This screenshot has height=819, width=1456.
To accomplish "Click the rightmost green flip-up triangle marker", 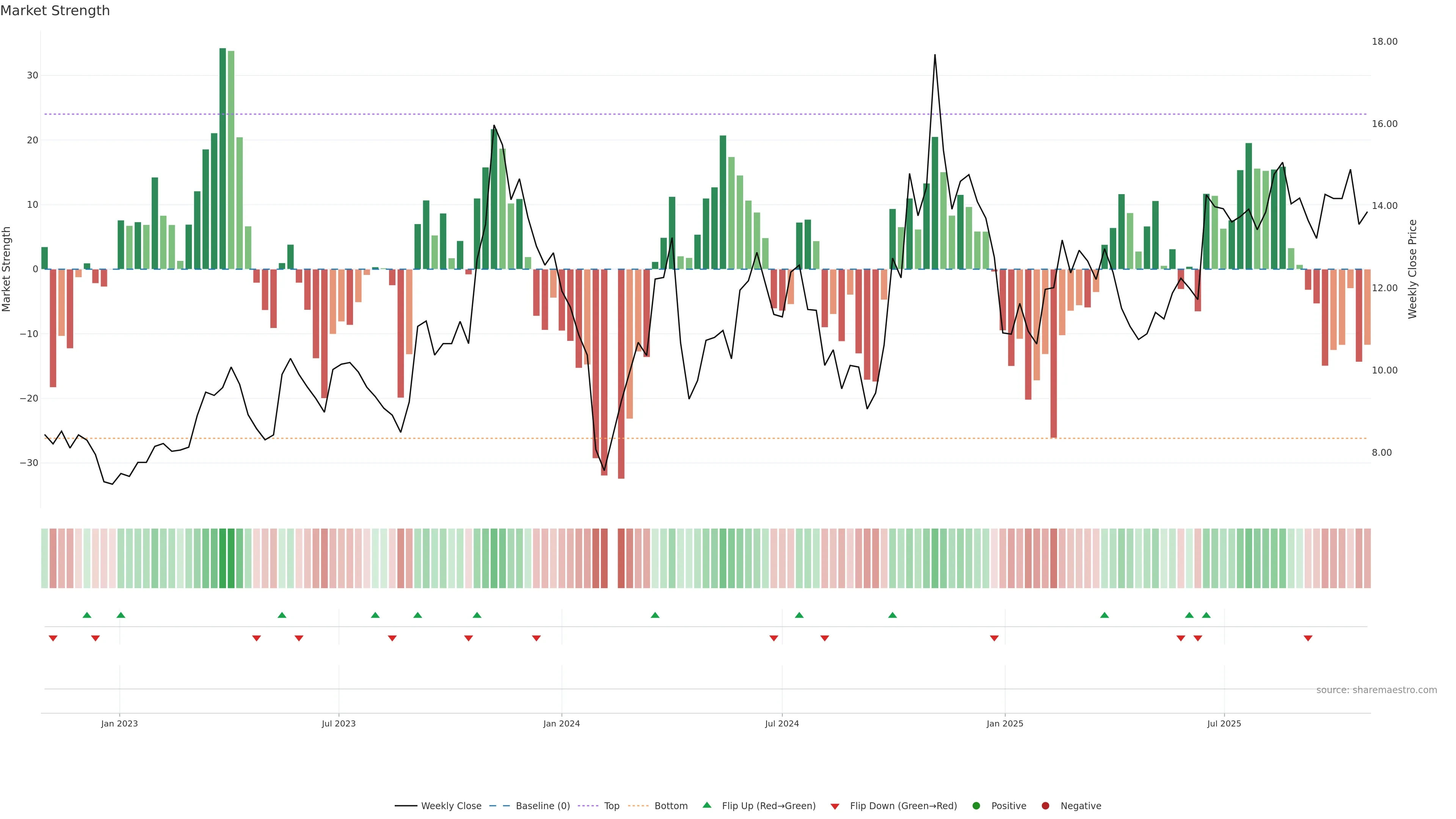I will [1206, 615].
